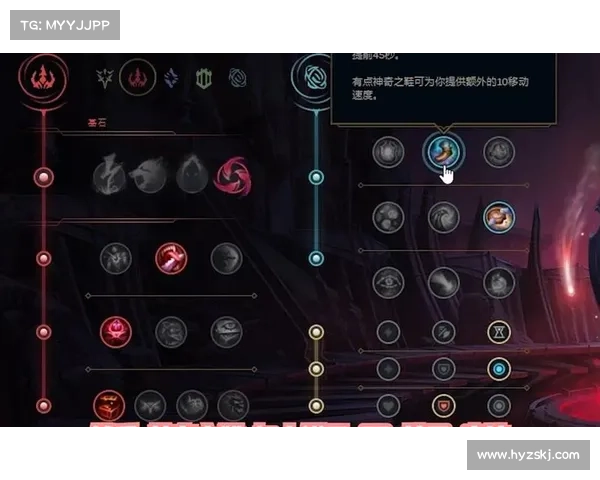Choose the Predator wolf keystone rune
Screen dimensions: 600x480
[x=150, y=176]
